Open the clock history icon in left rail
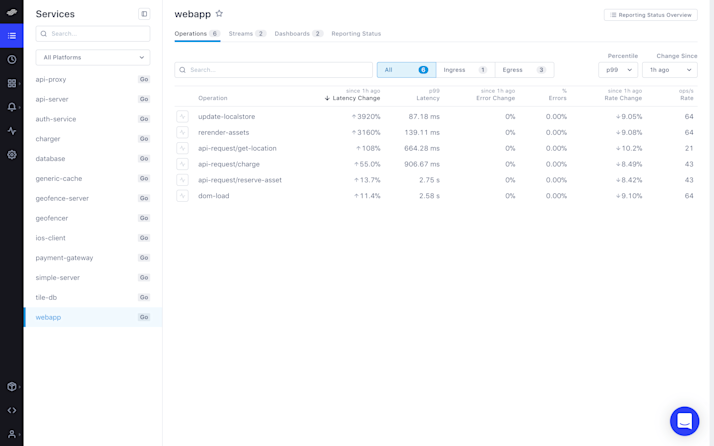 (x=12, y=60)
